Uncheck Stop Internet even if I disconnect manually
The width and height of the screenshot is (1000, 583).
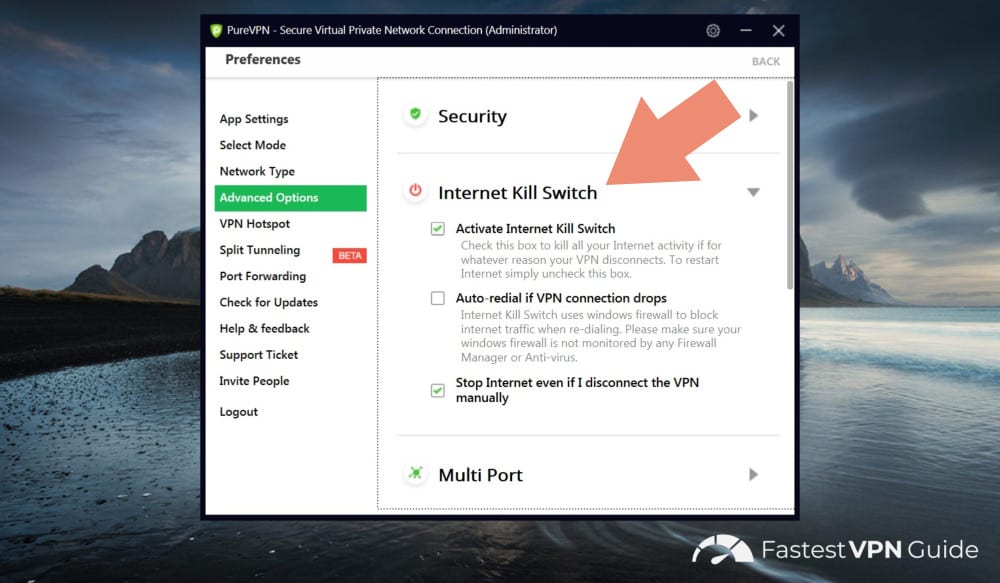point(438,390)
